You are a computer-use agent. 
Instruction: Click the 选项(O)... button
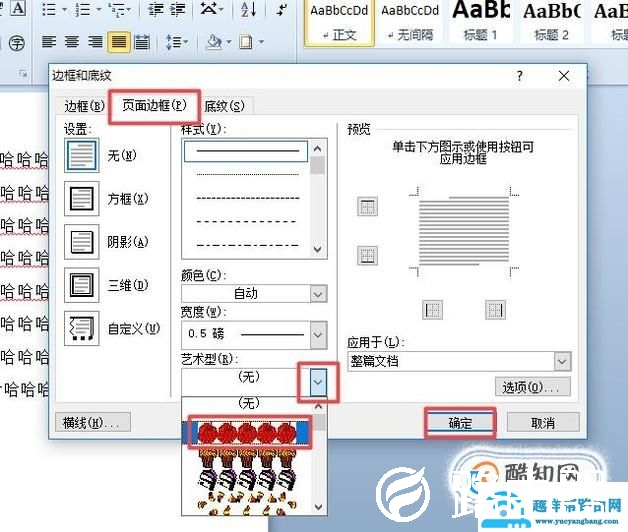click(533, 387)
